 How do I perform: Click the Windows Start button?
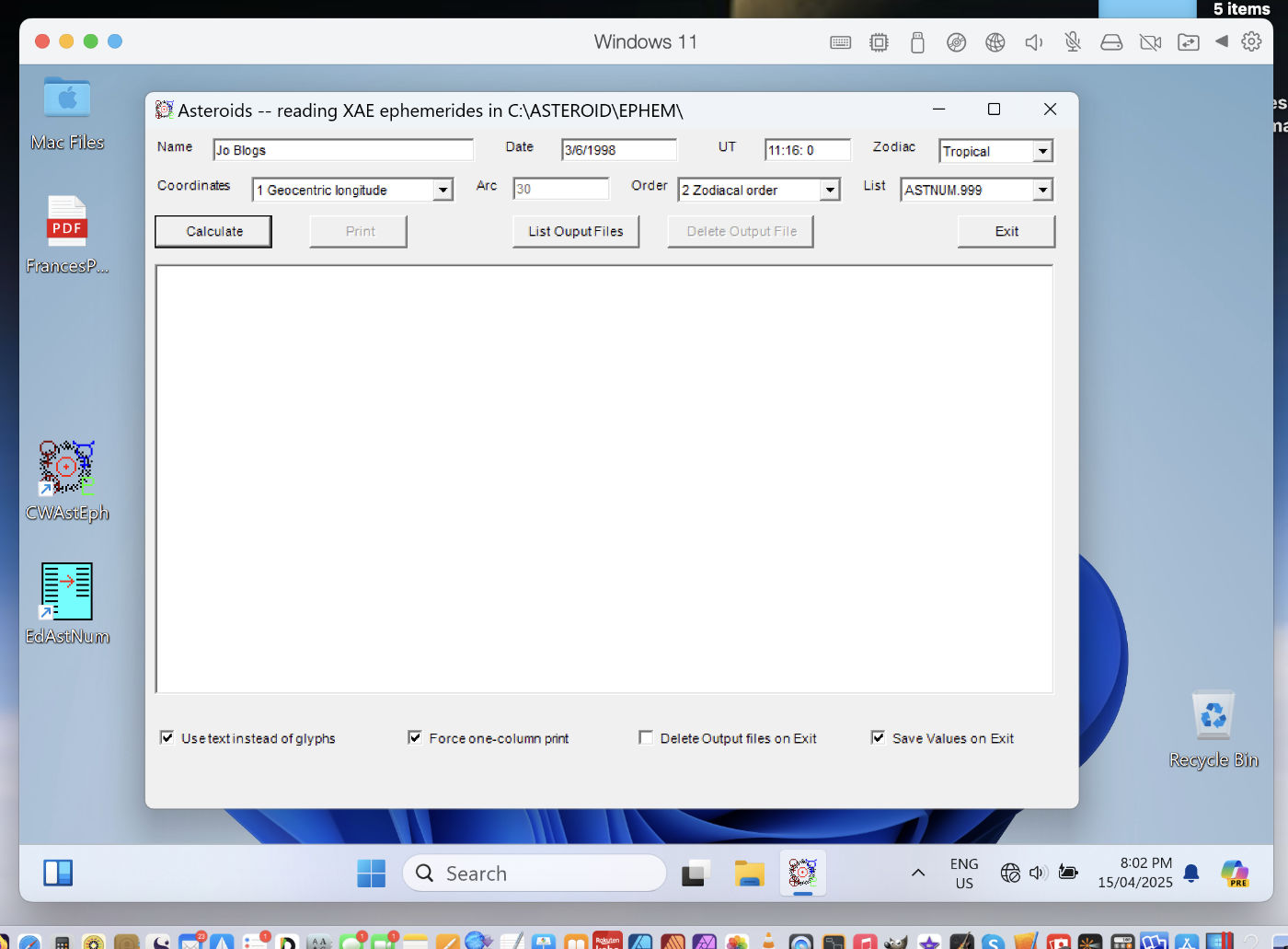(x=371, y=873)
